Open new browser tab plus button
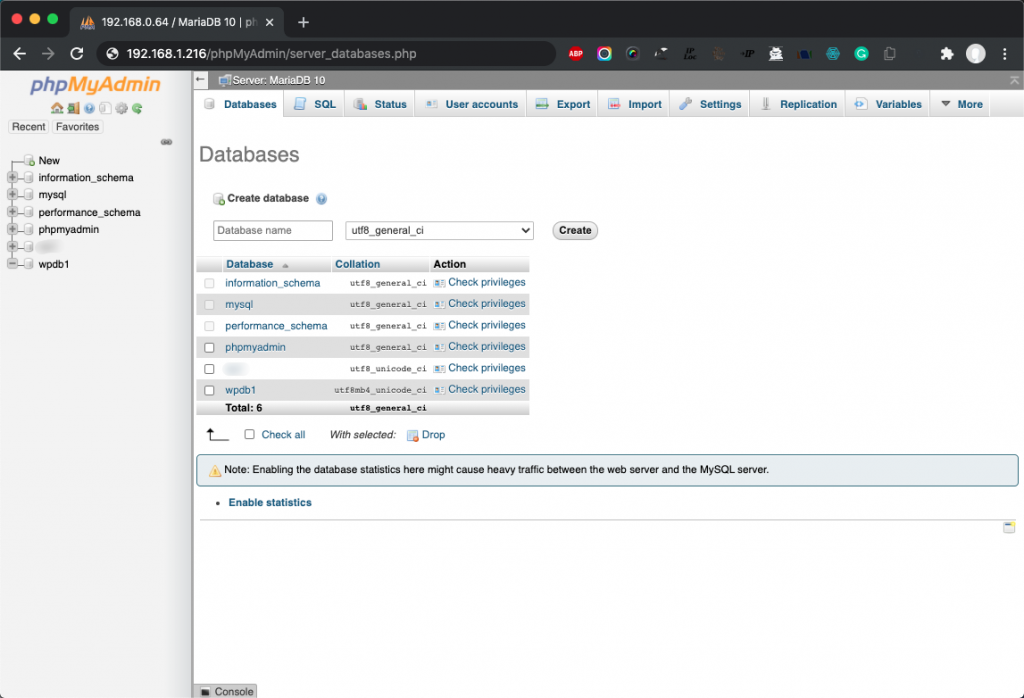1024x698 pixels. click(303, 22)
